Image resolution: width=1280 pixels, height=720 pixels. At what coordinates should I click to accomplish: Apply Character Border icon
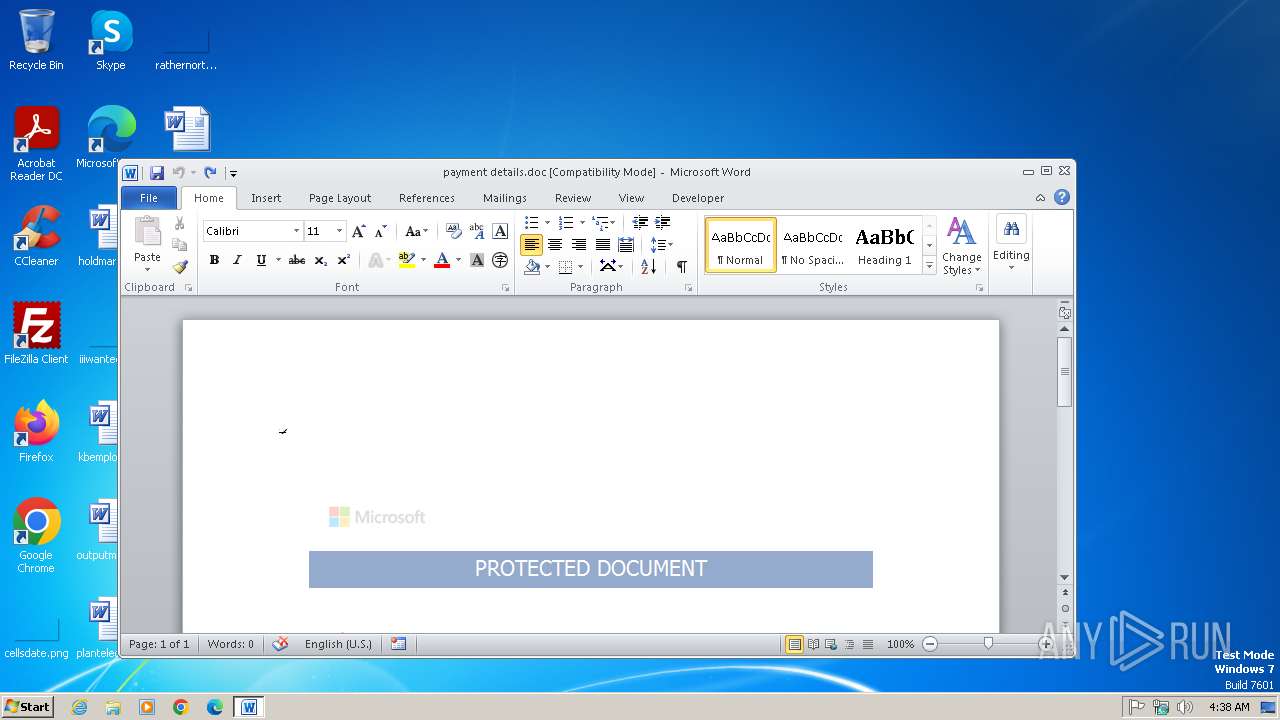501,231
